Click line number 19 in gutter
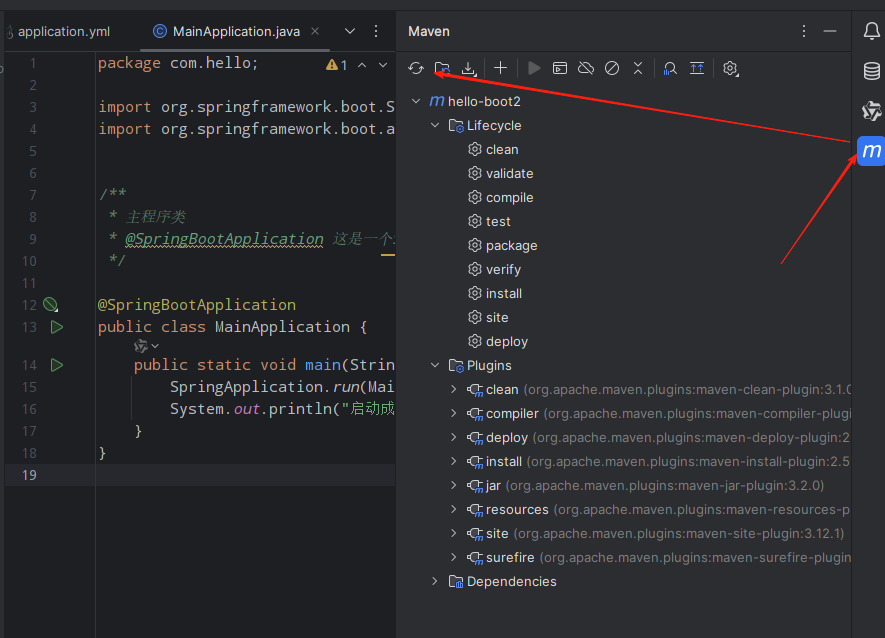The width and height of the screenshot is (885, 638). [x=29, y=475]
